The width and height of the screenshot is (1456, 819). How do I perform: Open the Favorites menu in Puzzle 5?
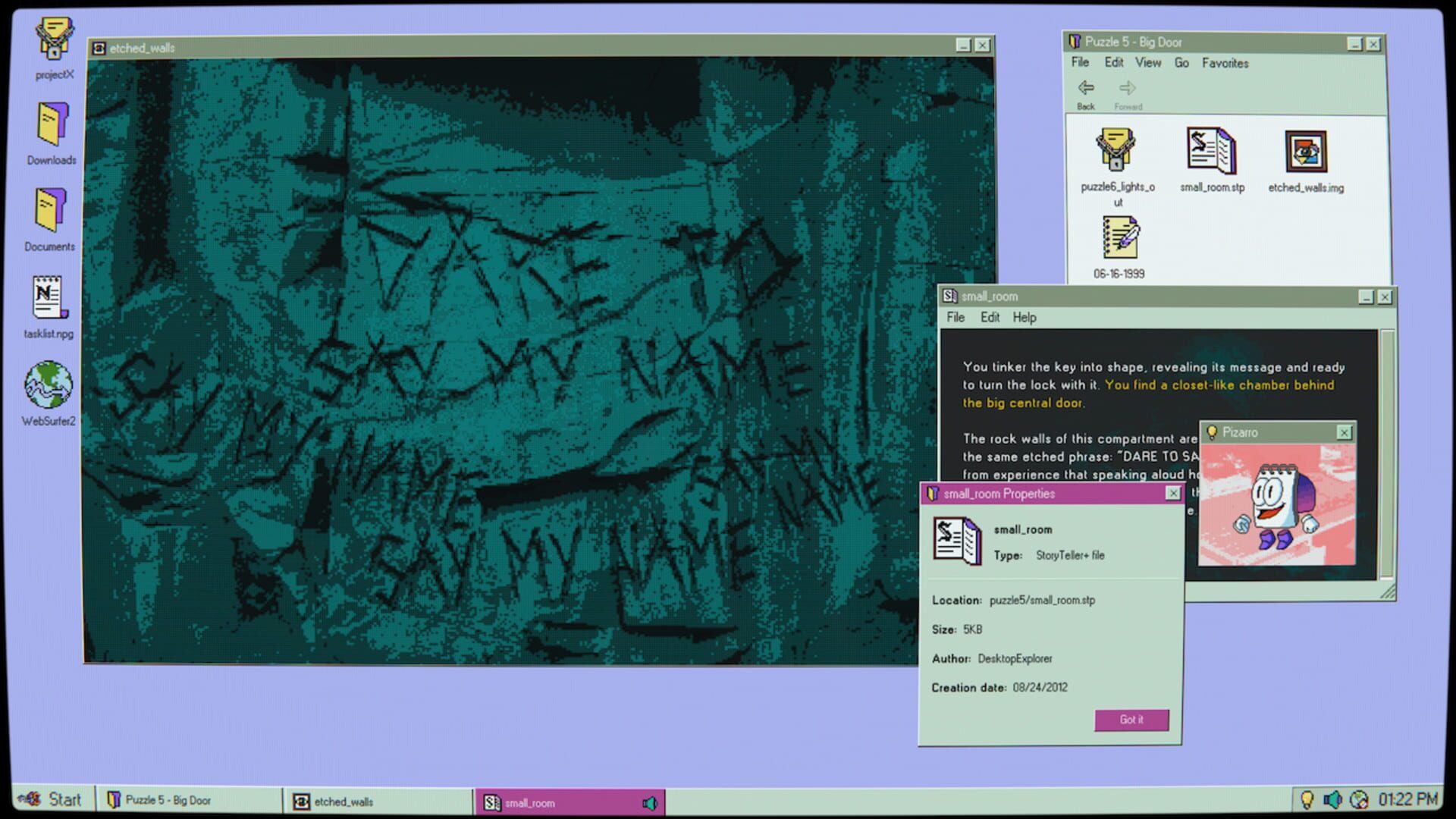[x=1226, y=64]
